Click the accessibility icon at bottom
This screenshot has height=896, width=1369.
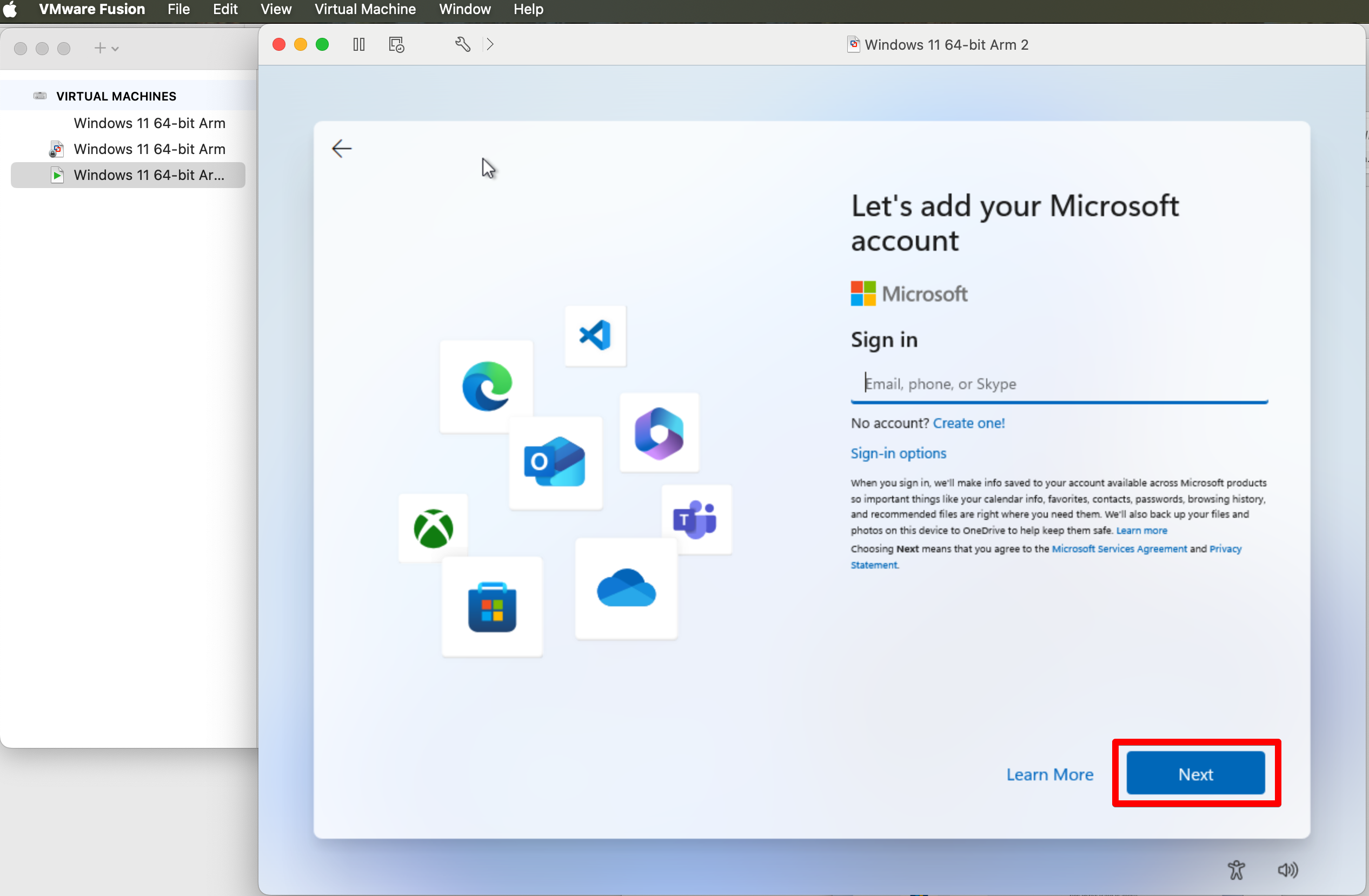tap(1235, 869)
